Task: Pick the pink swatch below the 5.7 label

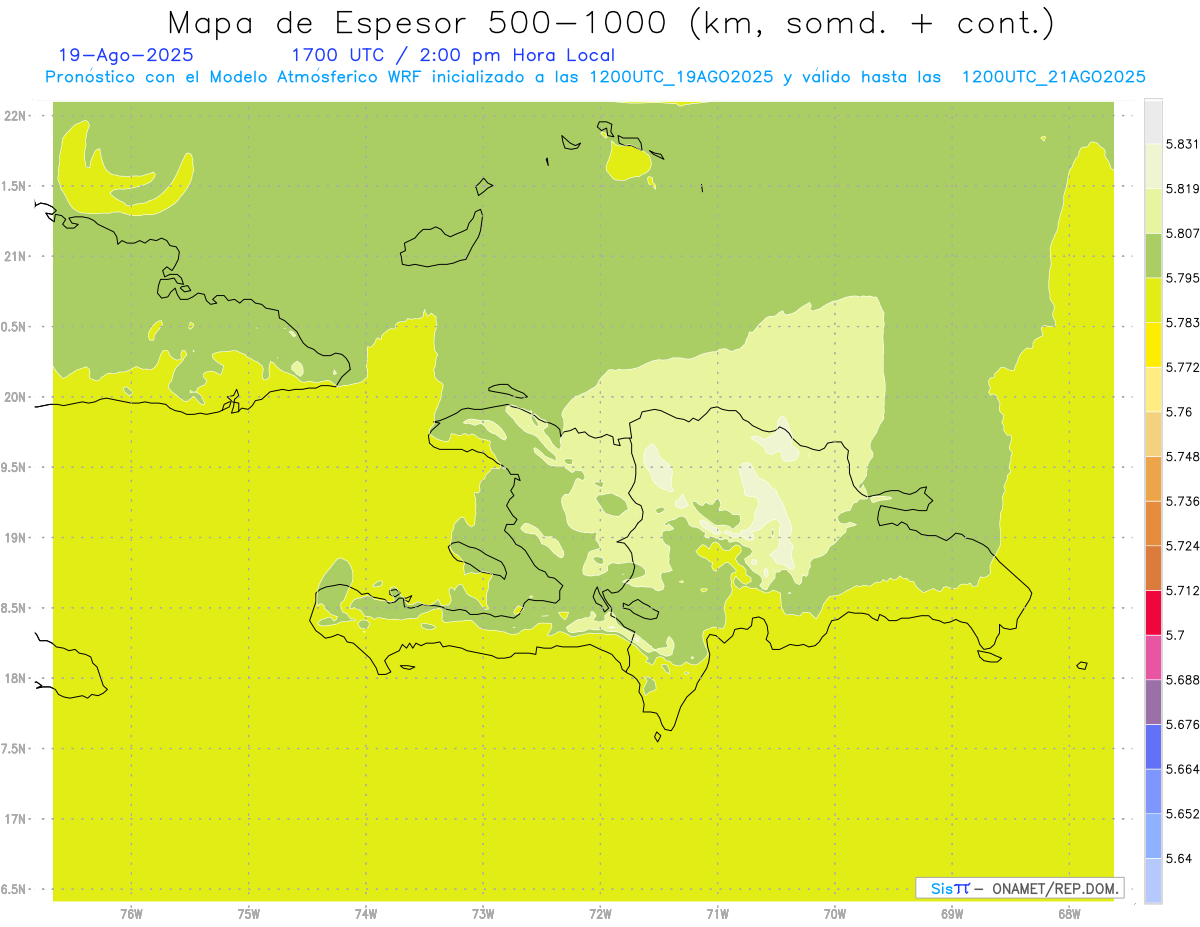Action: [x=1153, y=657]
